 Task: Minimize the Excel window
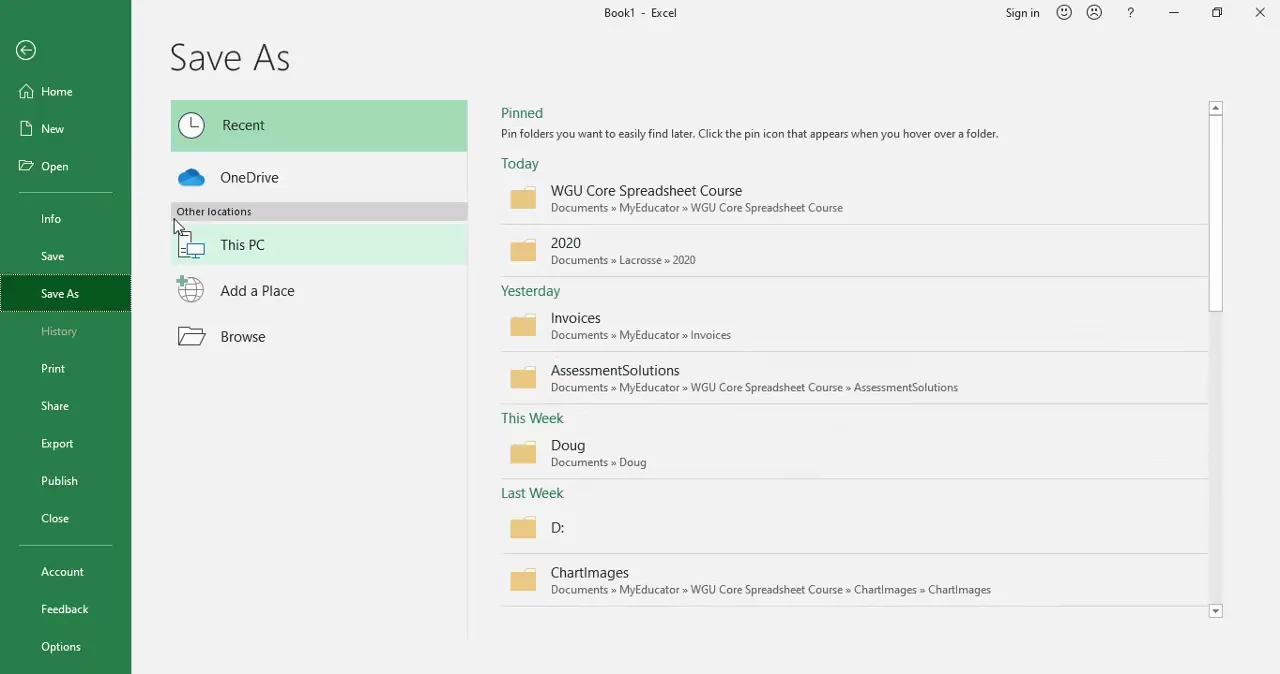1174,13
